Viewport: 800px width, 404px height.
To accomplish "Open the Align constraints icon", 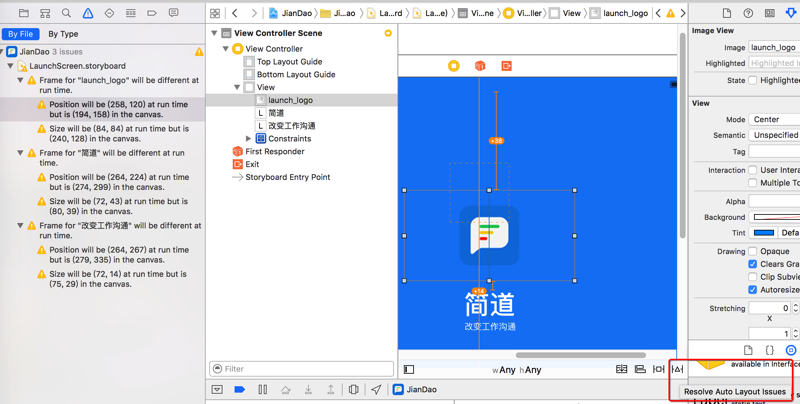I will 640,369.
